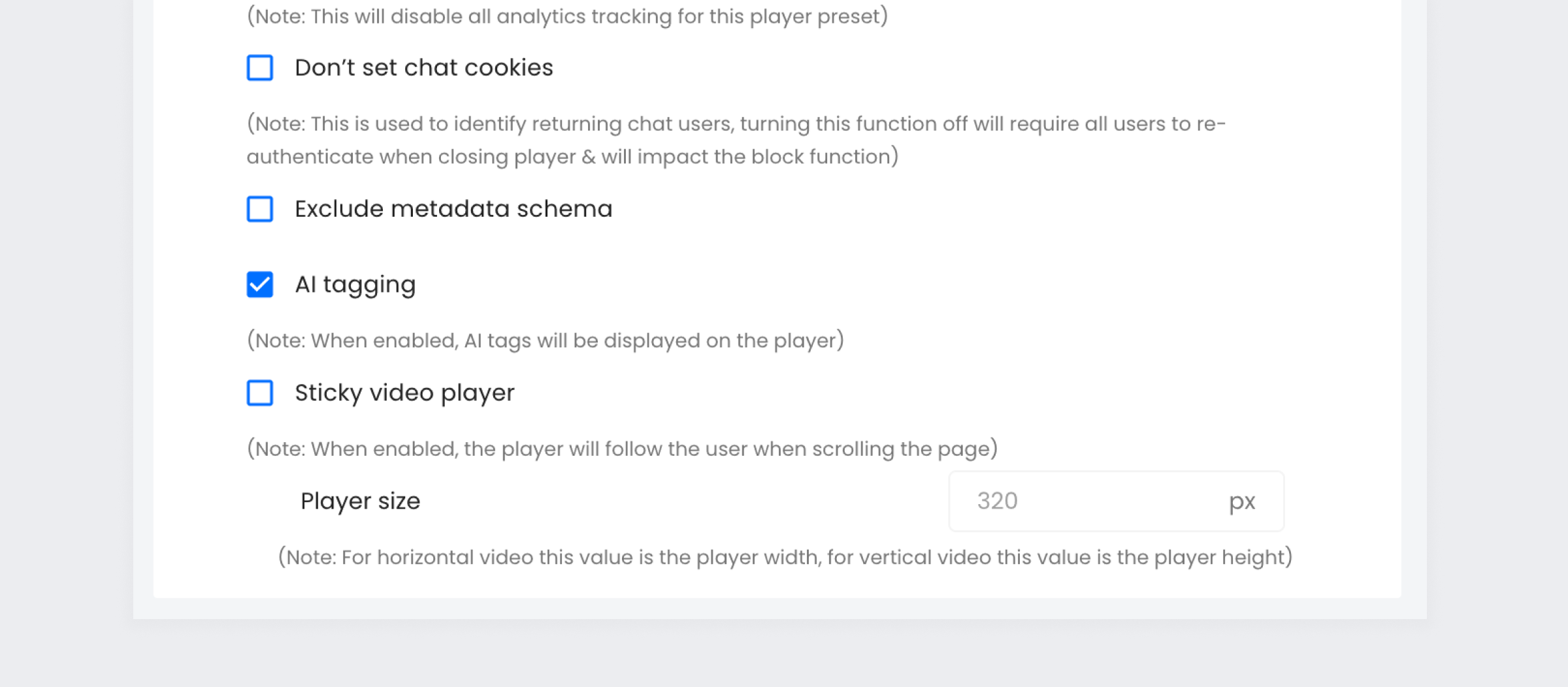
Task: Click the Player size input field
Action: click(1116, 501)
